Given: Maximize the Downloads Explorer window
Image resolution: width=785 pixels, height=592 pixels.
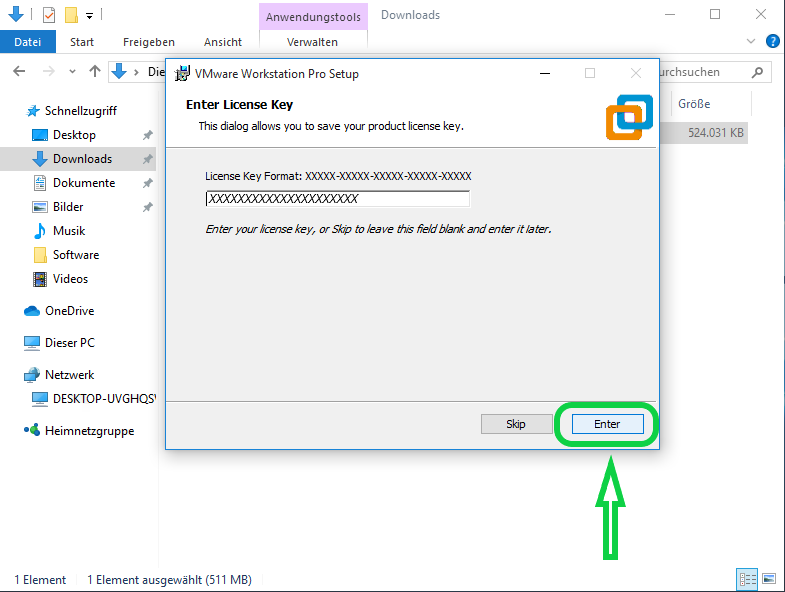Looking at the screenshot, I should (x=715, y=15).
